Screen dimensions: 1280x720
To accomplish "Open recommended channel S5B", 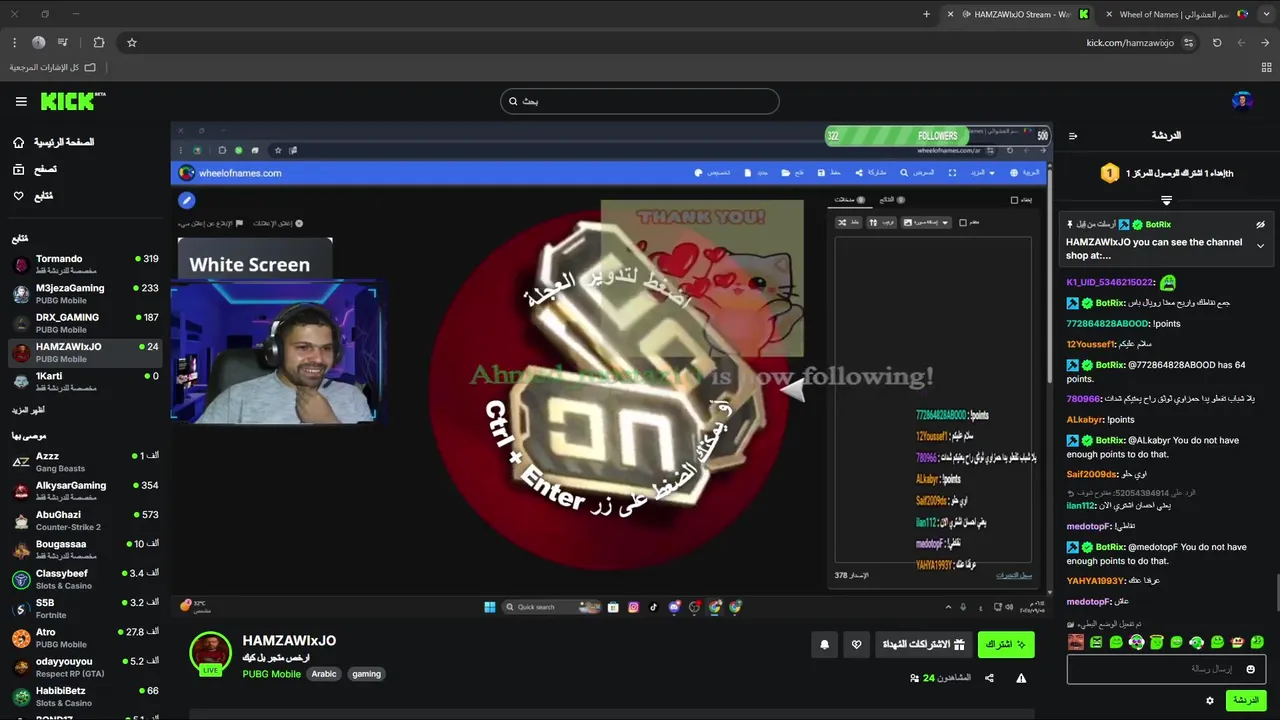I will [85, 608].
